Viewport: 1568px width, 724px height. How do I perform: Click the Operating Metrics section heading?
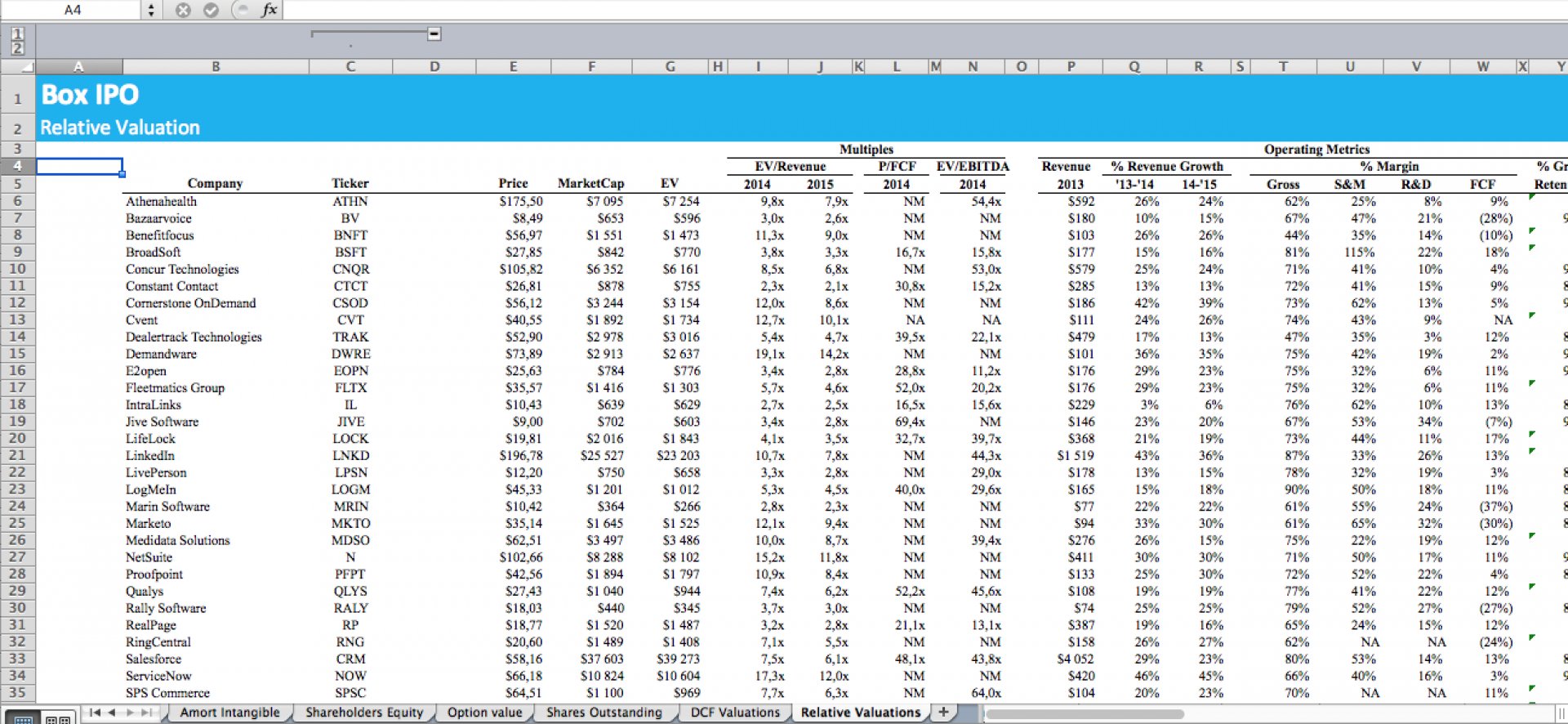coord(1316,150)
